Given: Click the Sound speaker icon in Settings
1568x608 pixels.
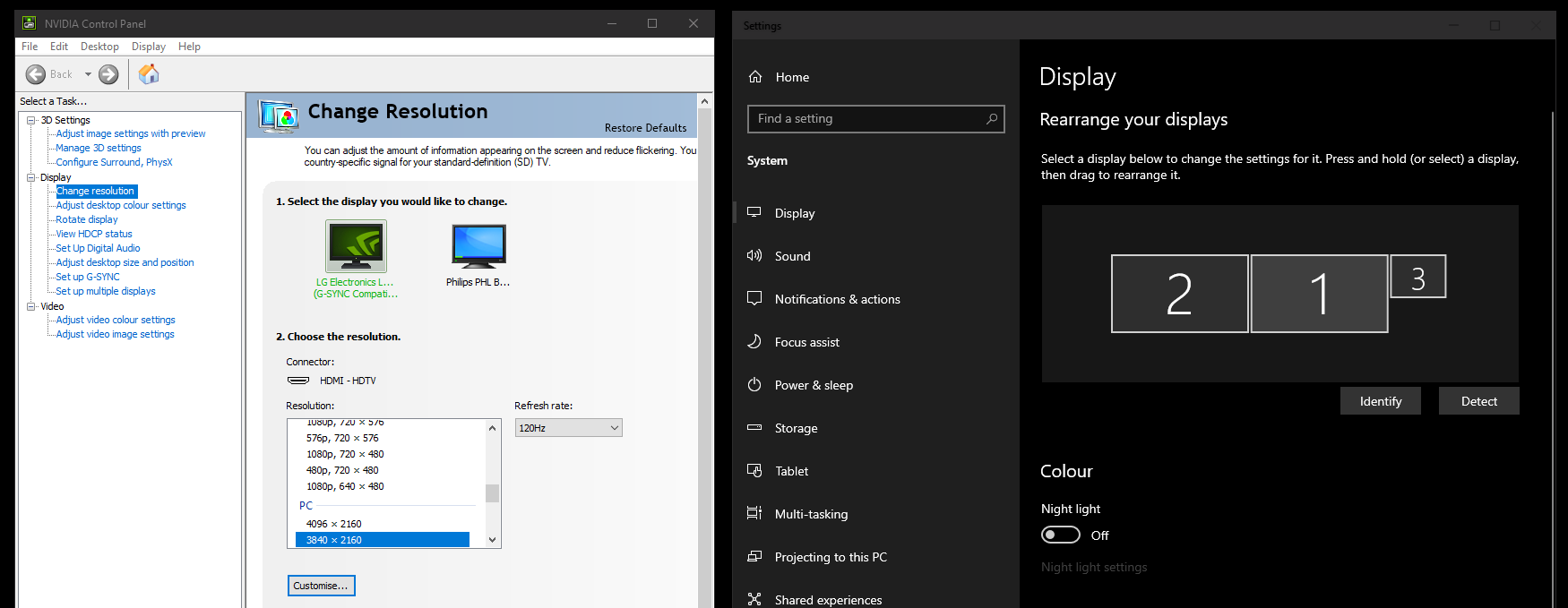Looking at the screenshot, I should (754, 255).
